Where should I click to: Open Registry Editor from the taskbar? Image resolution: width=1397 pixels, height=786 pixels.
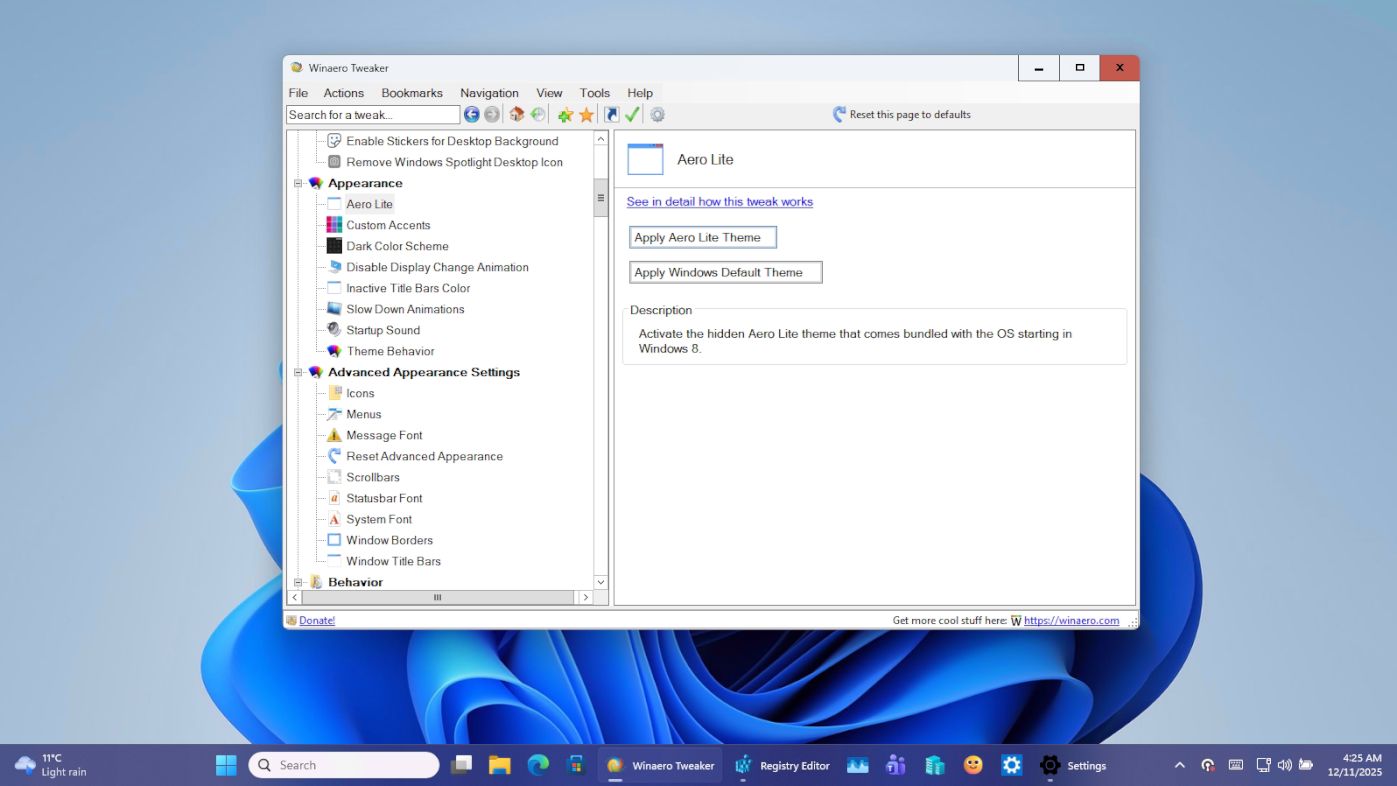(783, 764)
